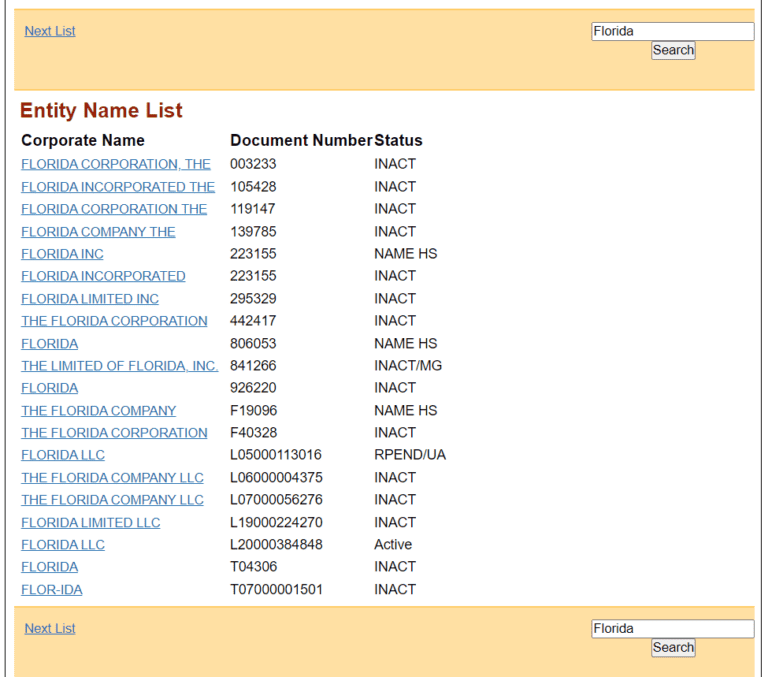Open THE LIMITED OF FLORIDA, INC. link
Screen dimensions: 768x677
(120, 366)
